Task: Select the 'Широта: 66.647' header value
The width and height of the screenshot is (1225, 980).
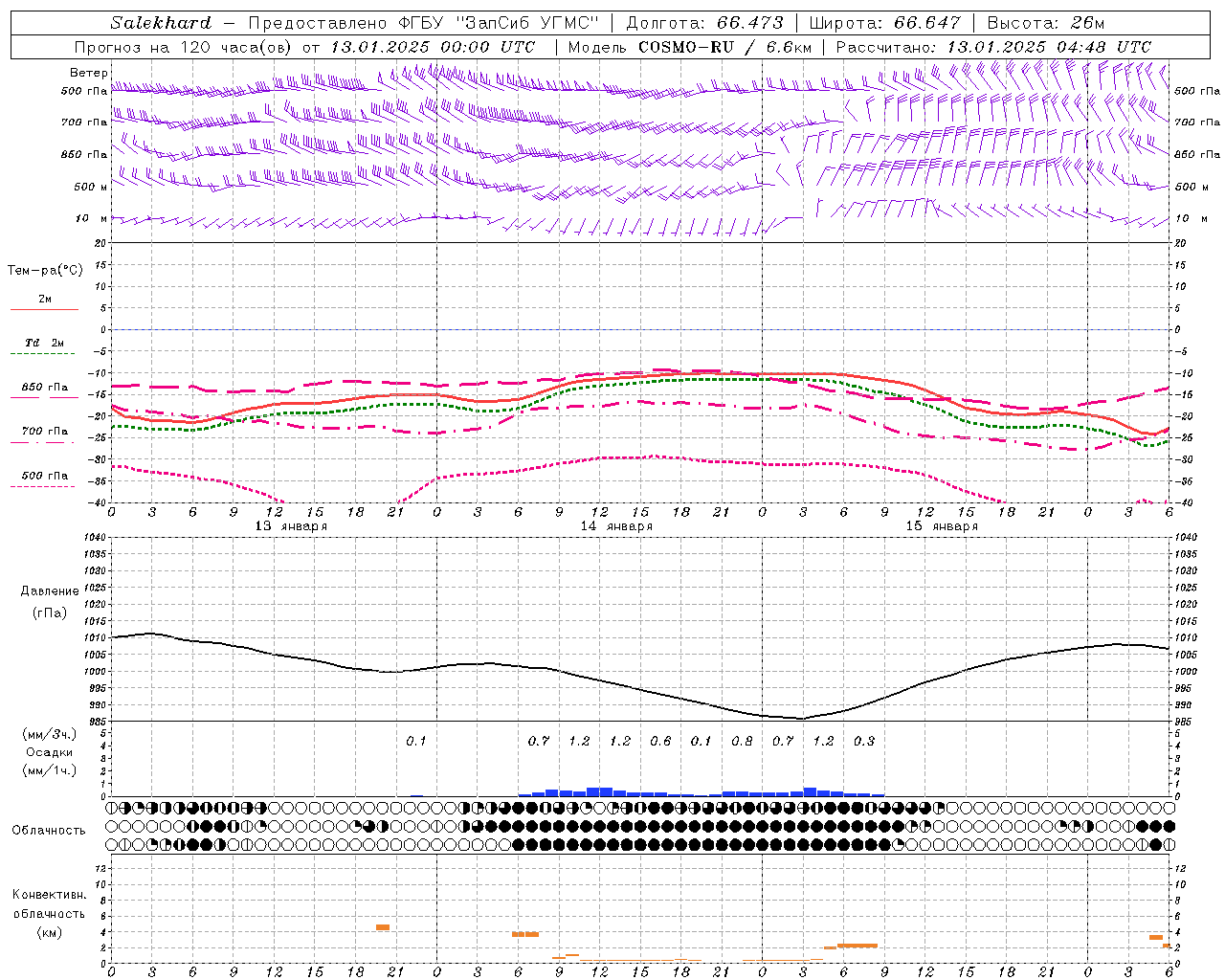Action: click(x=884, y=22)
